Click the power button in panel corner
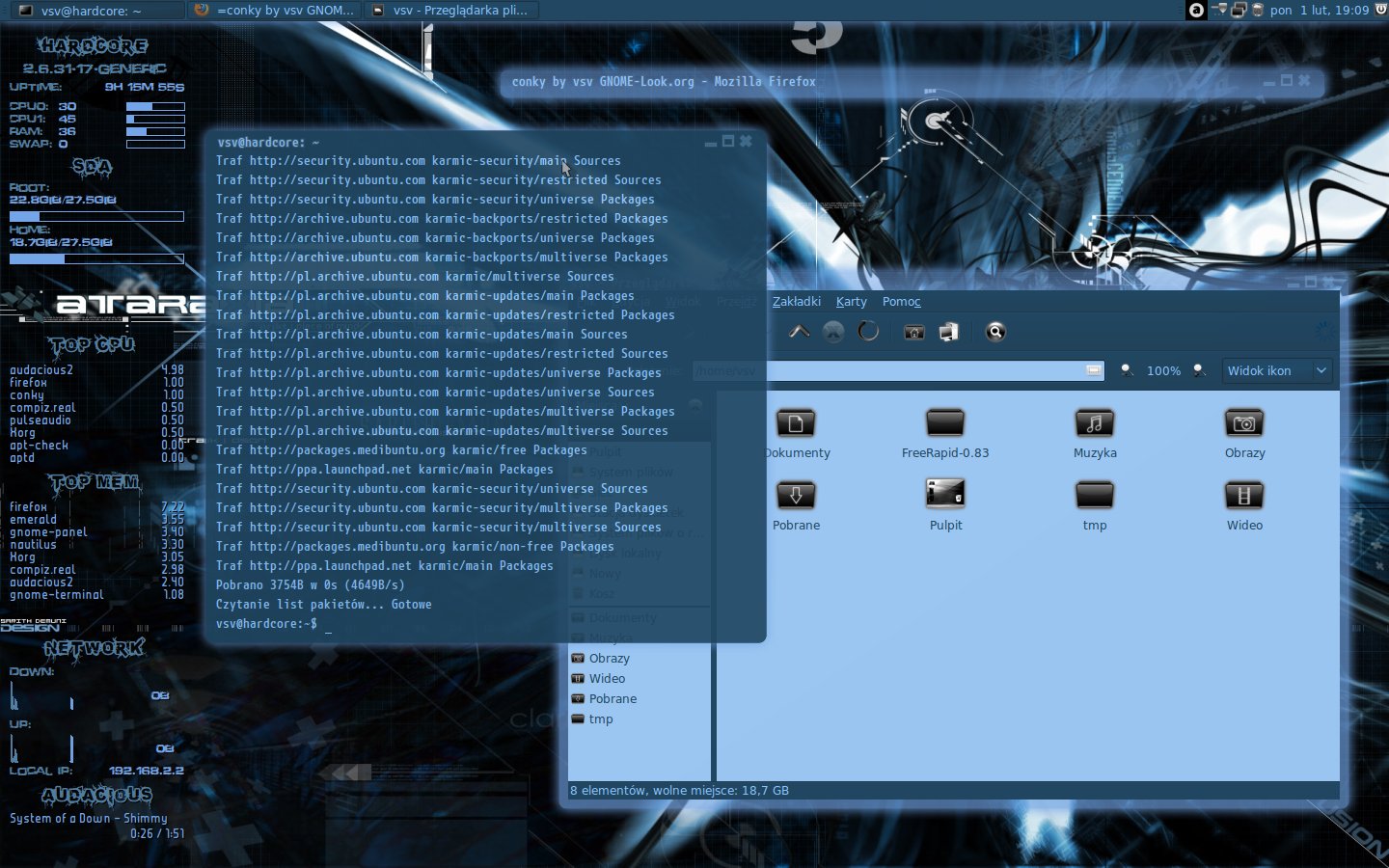This screenshot has height=868, width=1389. point(1379,10)
